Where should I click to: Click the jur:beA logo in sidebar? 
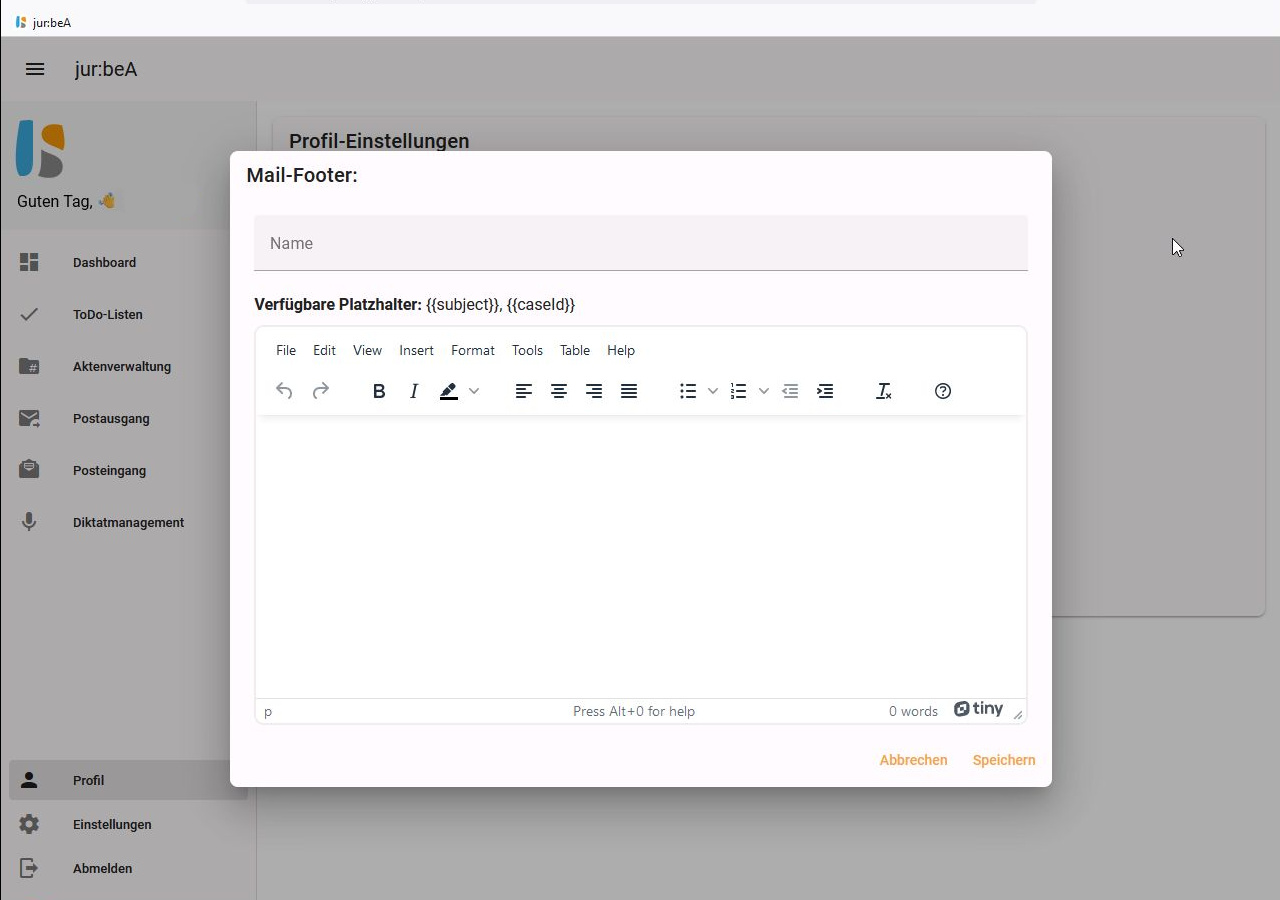coord(40,149)
